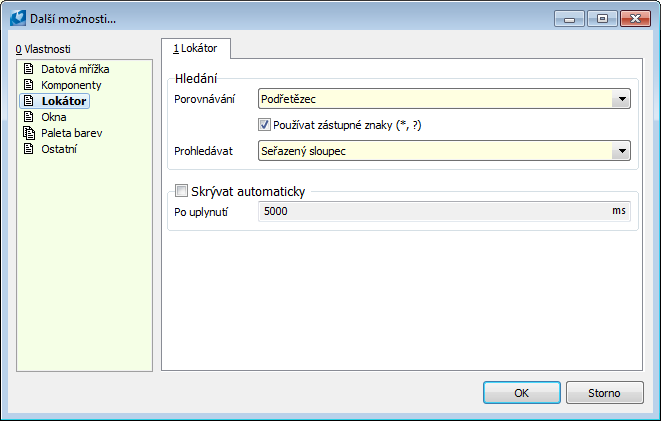The height and width of the screenshot is (421, 661).
Task: Toggle the Používat zástupné znaky checkbox
Action: click(264, 125)
